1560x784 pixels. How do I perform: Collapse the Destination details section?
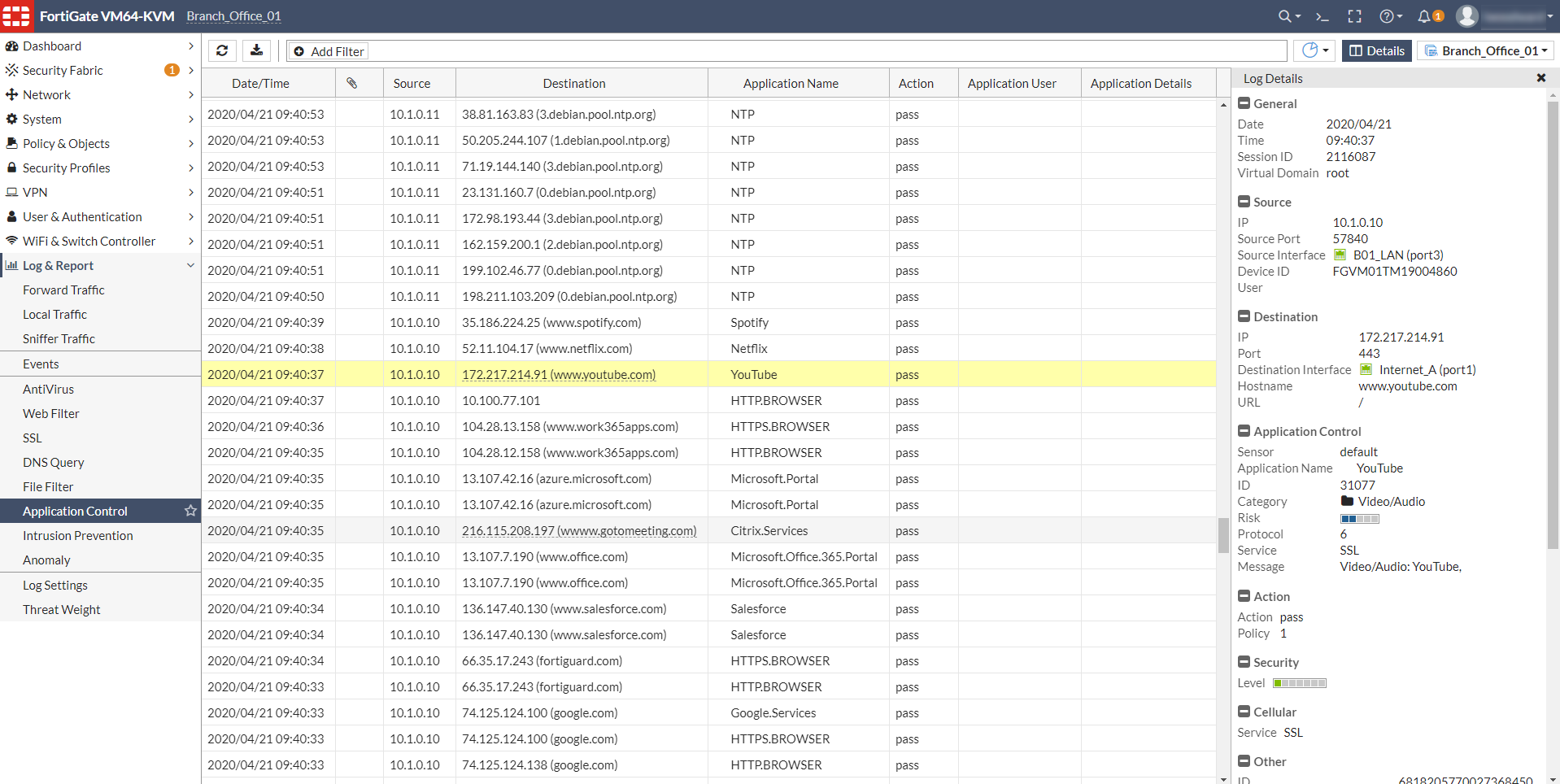(x=1244, y=316)
